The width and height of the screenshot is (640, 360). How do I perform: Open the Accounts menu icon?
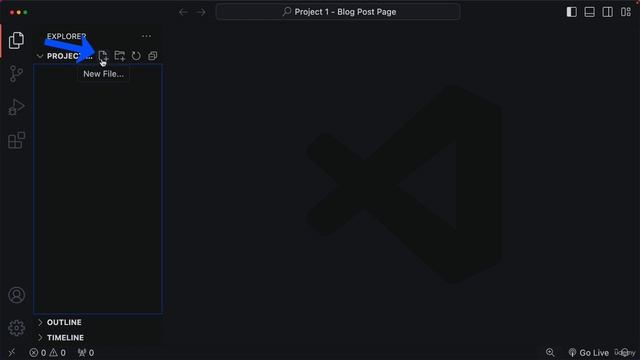(16, 295)
